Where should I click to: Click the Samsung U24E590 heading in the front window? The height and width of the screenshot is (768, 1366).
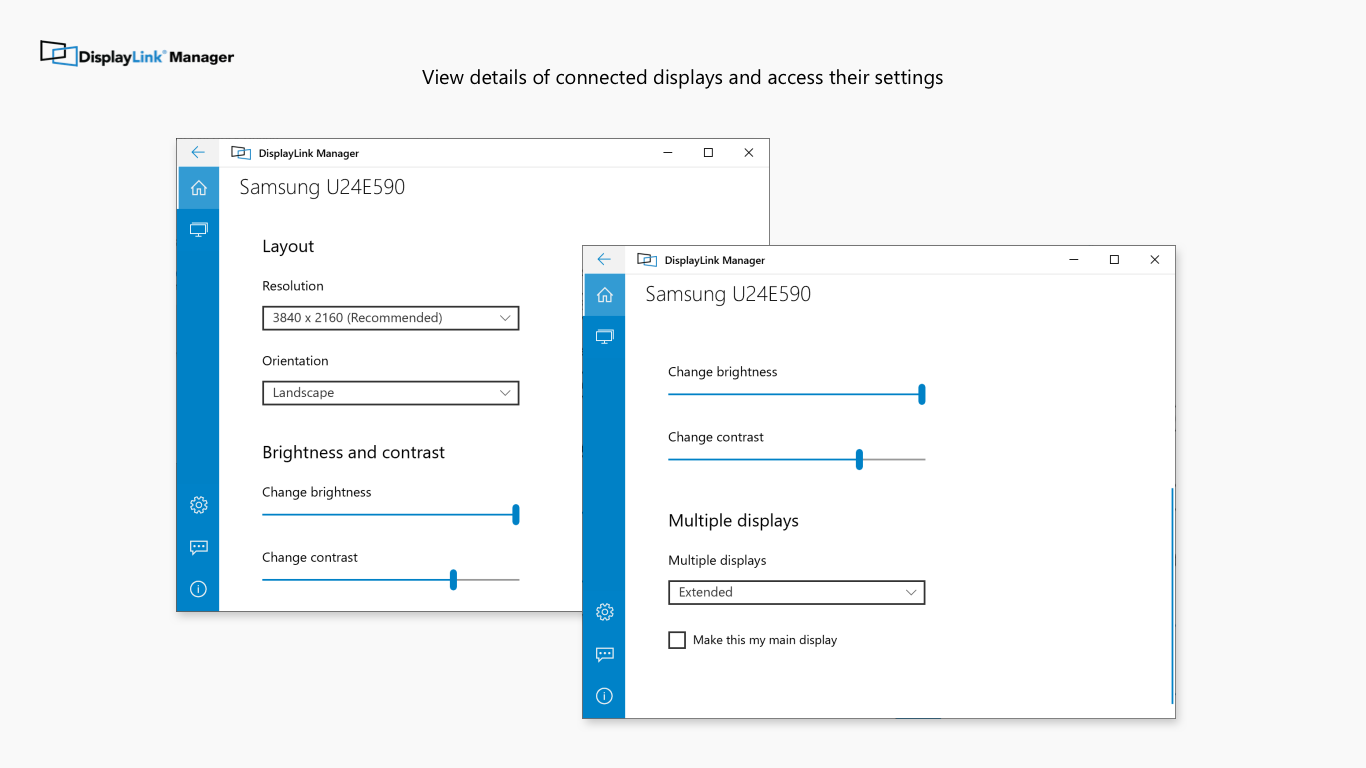point(729,294)
